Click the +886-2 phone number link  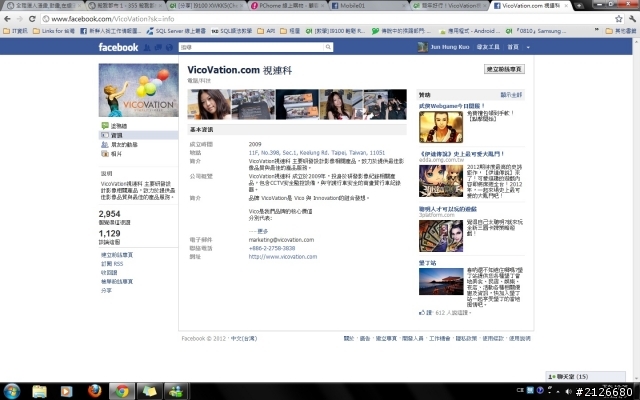pyautogui.click(x=272, y=248)
